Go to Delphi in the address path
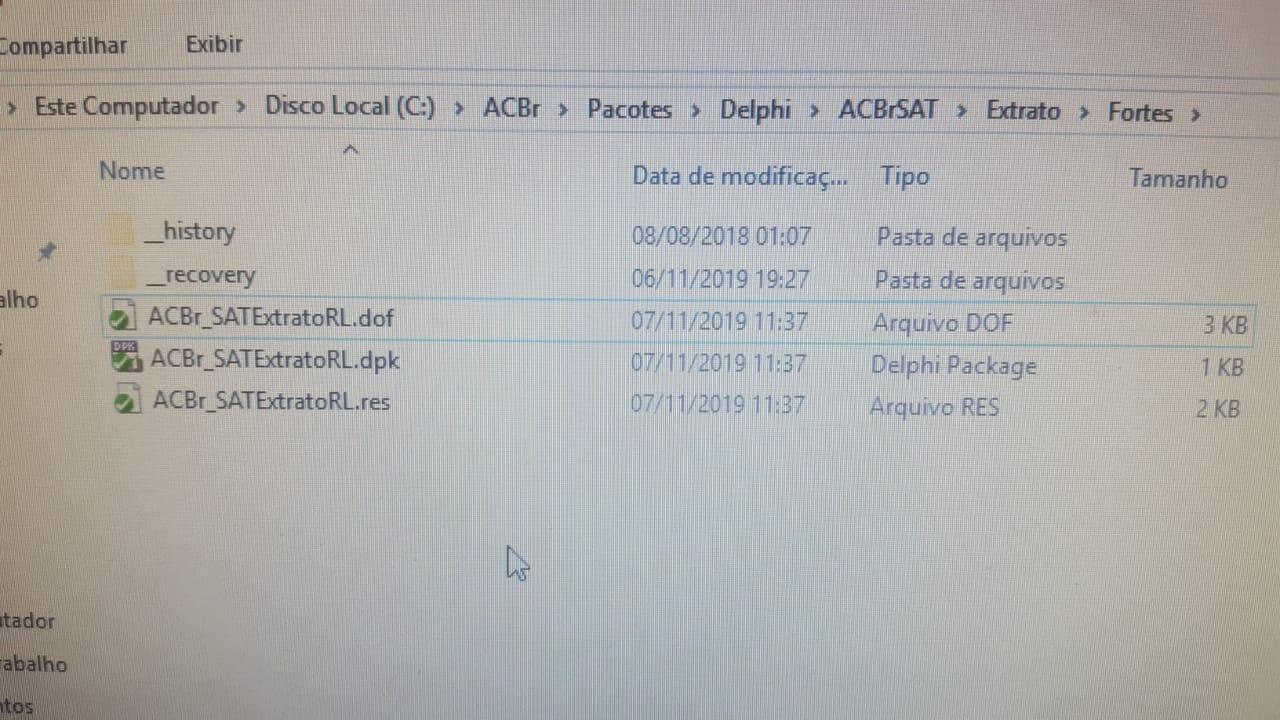The image size is (1280, 720). coord(755,110)
